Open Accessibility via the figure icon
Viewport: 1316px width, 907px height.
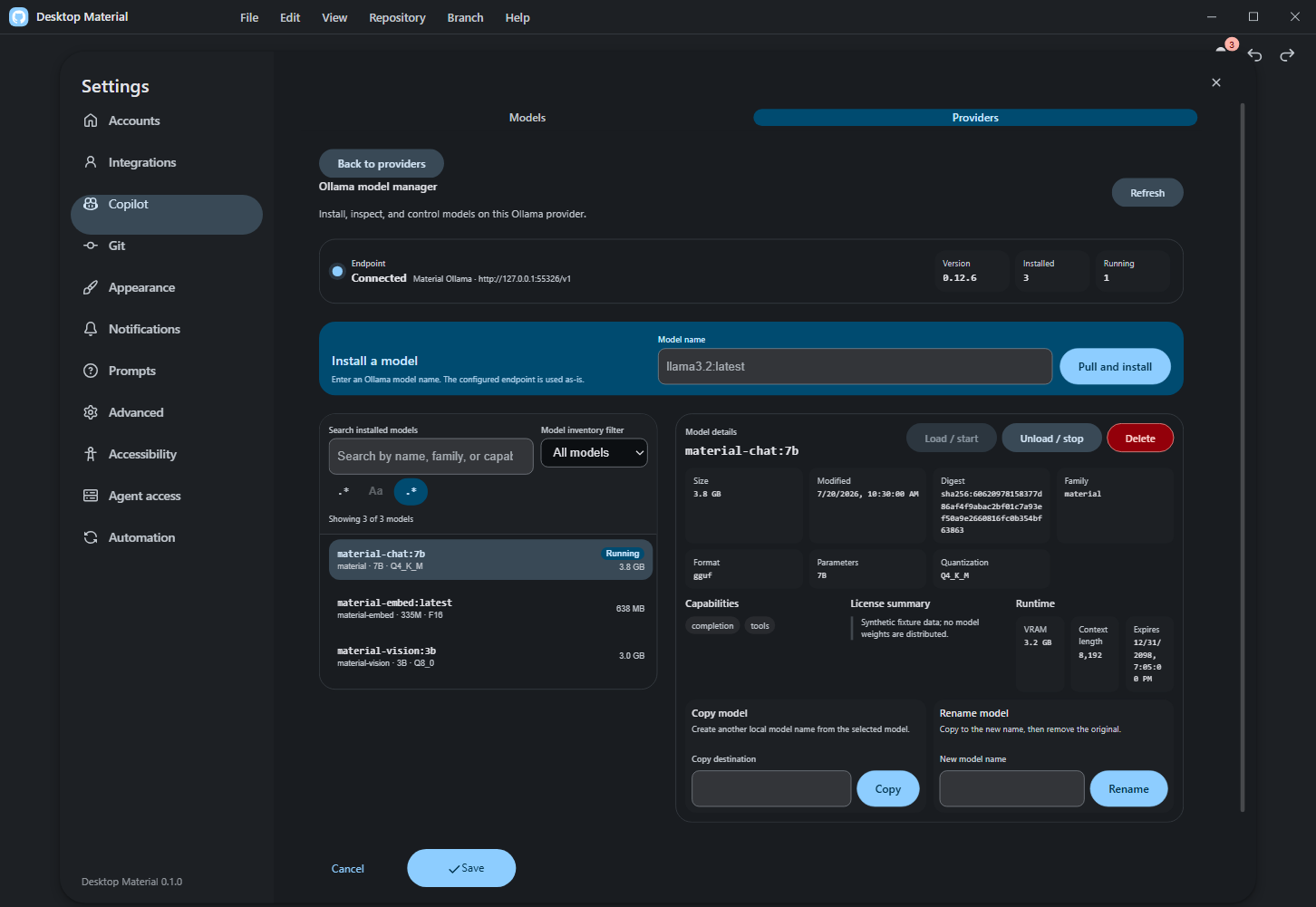pyautogui.click(x=91, y=454)
